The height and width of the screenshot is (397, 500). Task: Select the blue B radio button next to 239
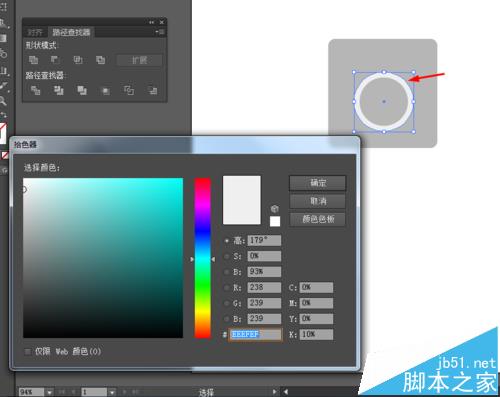(x=227, y=319)
